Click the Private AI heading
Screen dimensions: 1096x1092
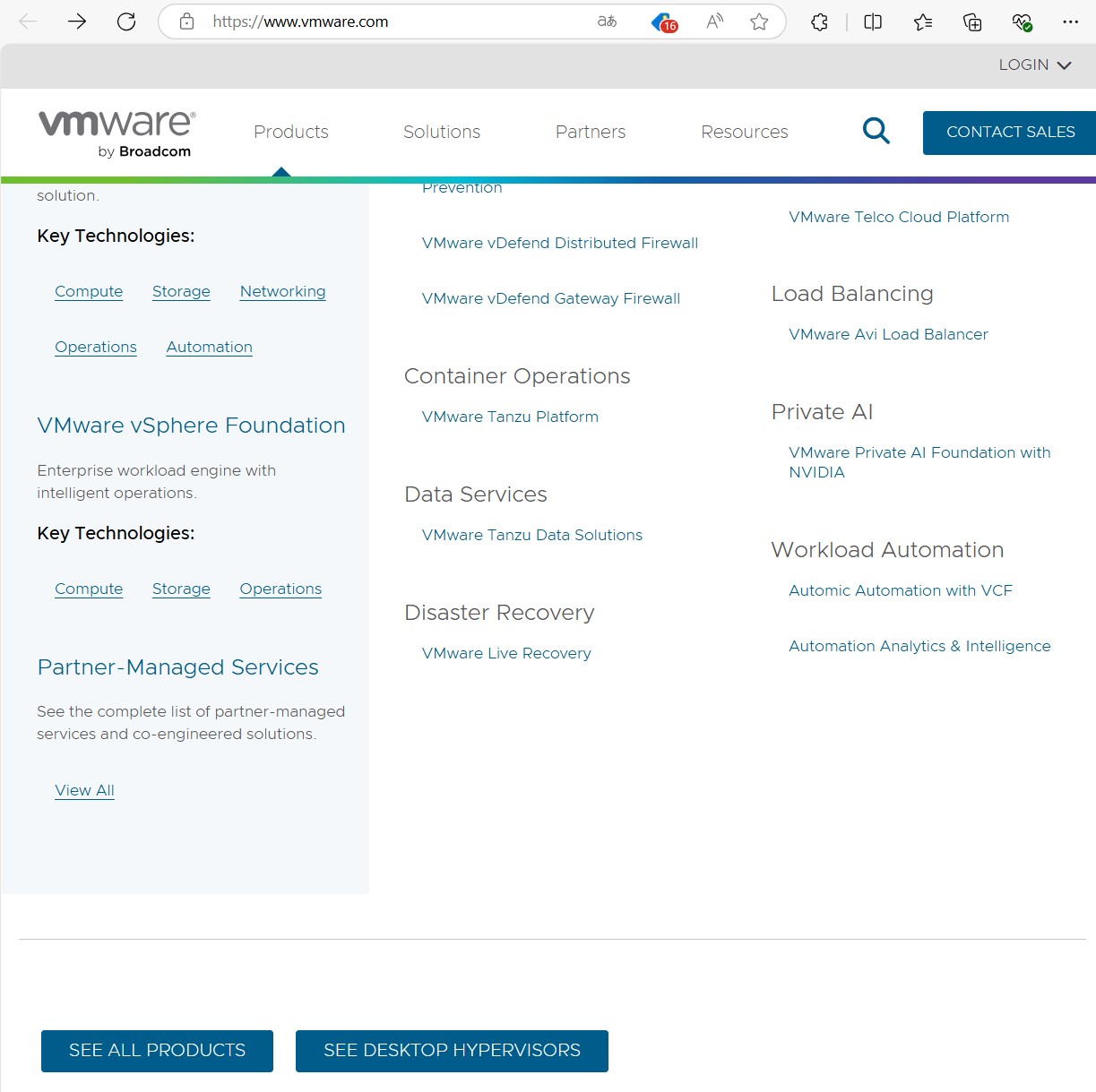(x=822, y=412)
